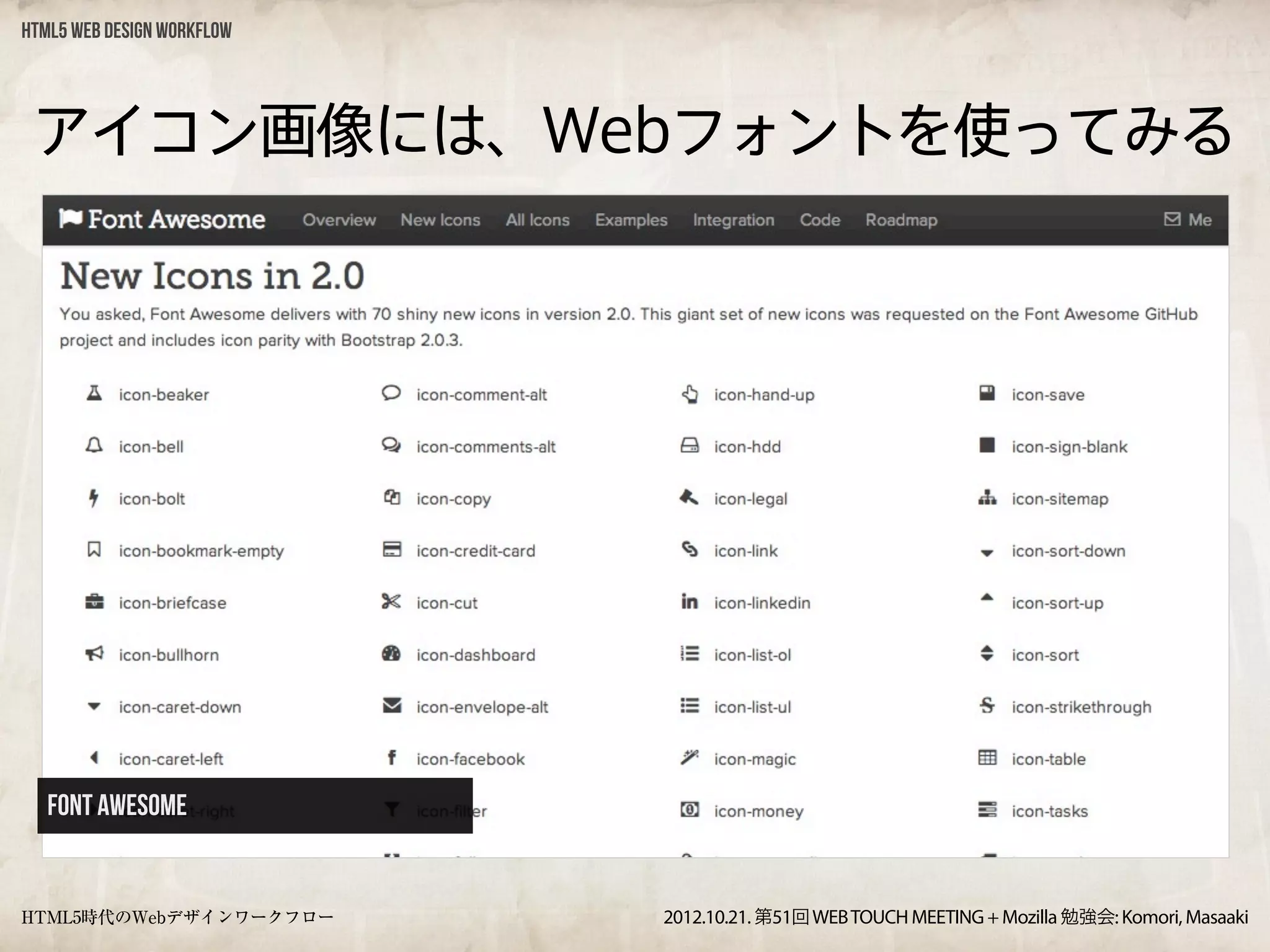This screenshot has height=952, width=1270.
Task: Click the briefcase icon
Action: [94, 601]
